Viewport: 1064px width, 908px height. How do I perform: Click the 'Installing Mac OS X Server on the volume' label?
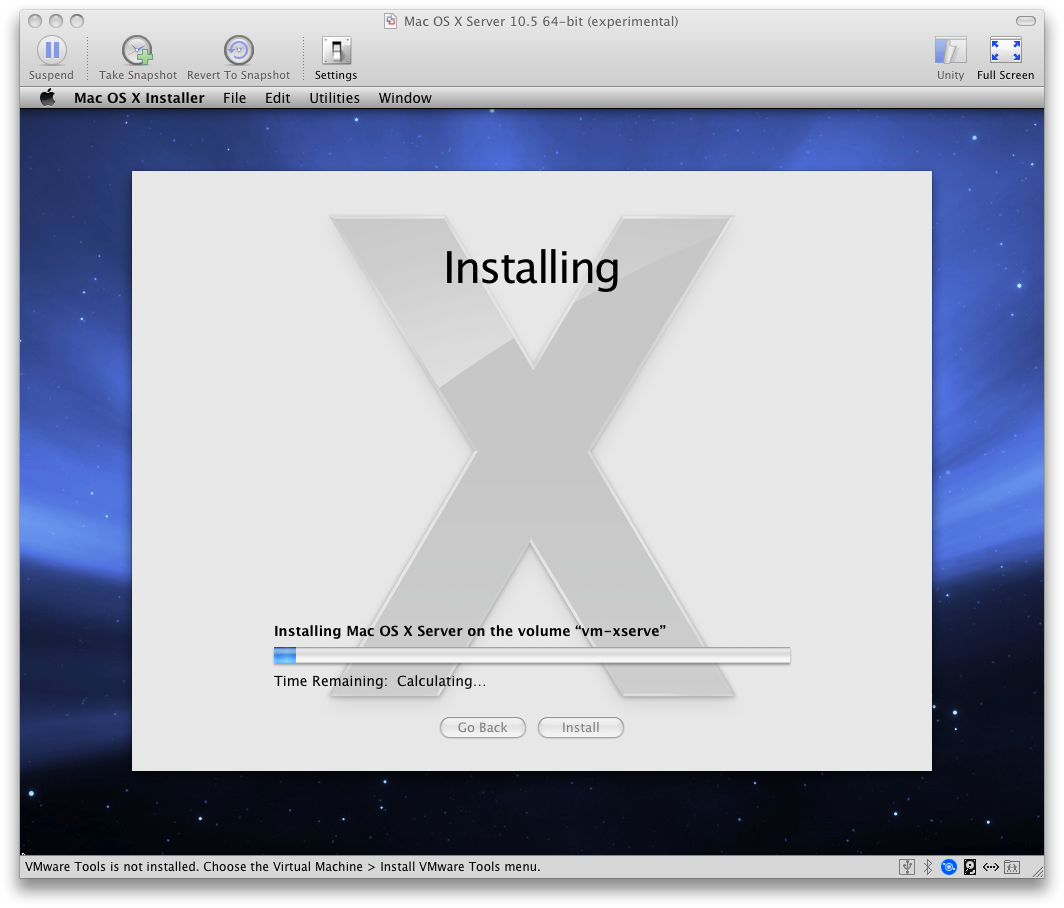click(x=470, y=630)
